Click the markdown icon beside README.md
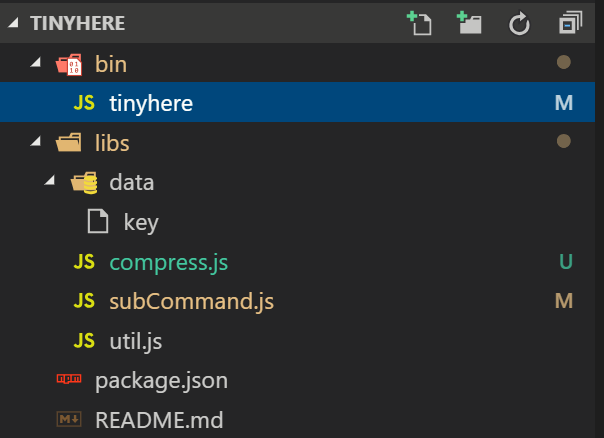Image resolution: width=604 pixels, height=438 pixels. point(69,420)
